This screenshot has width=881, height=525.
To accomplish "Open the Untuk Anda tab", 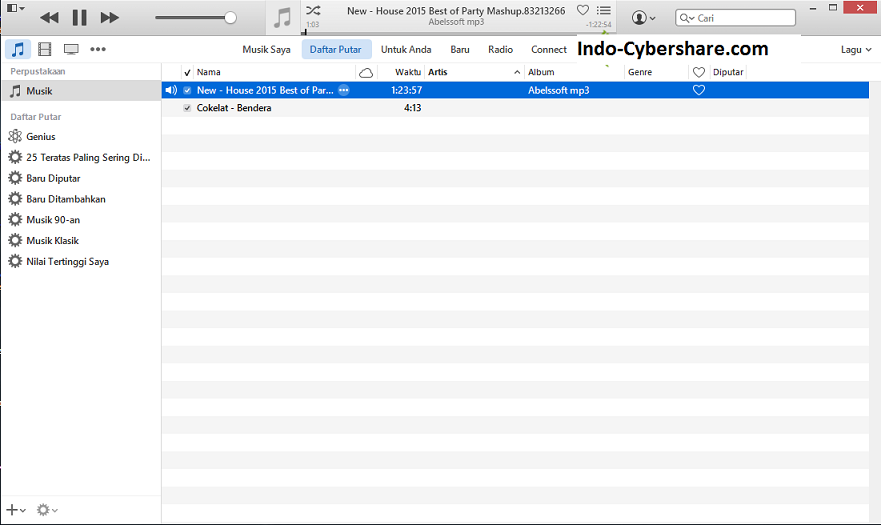I will (406, 49).
